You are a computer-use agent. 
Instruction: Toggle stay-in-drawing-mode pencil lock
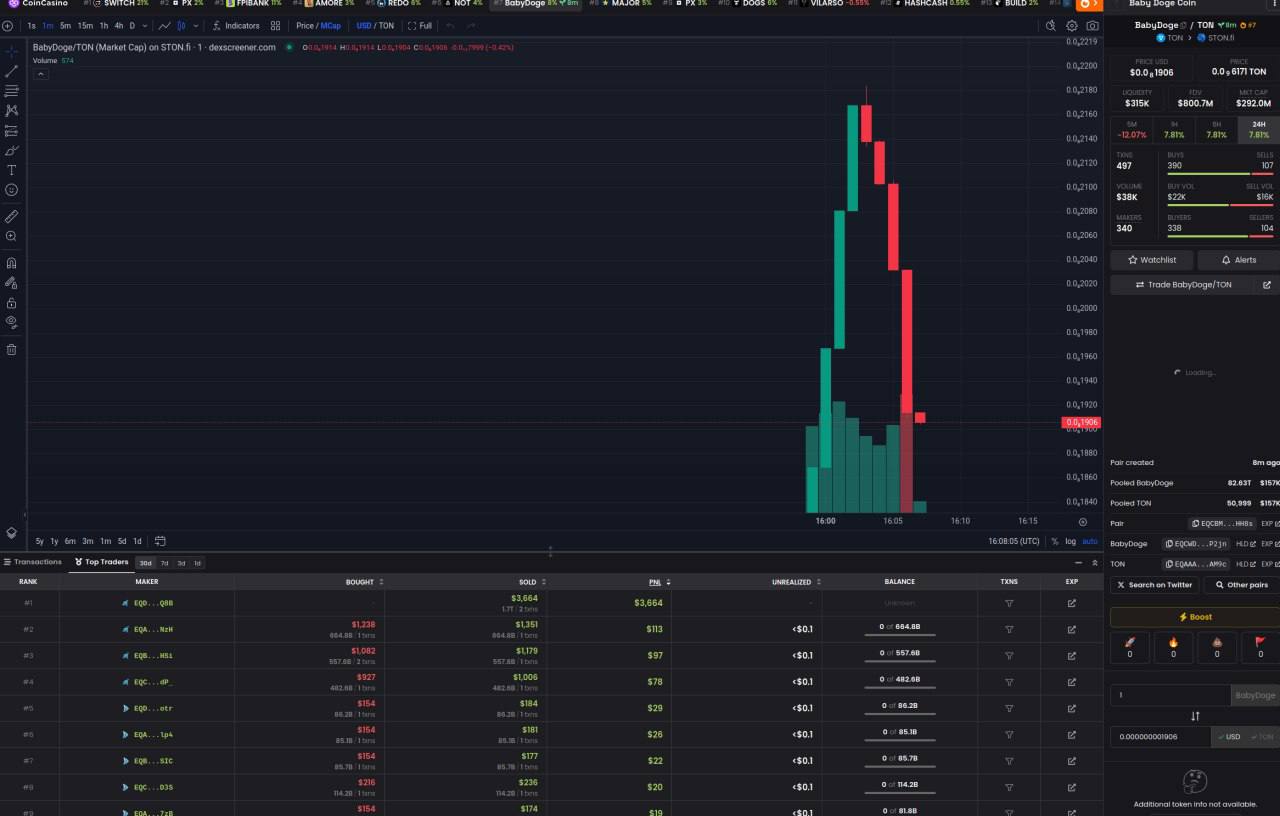click(x=11, y=283)
